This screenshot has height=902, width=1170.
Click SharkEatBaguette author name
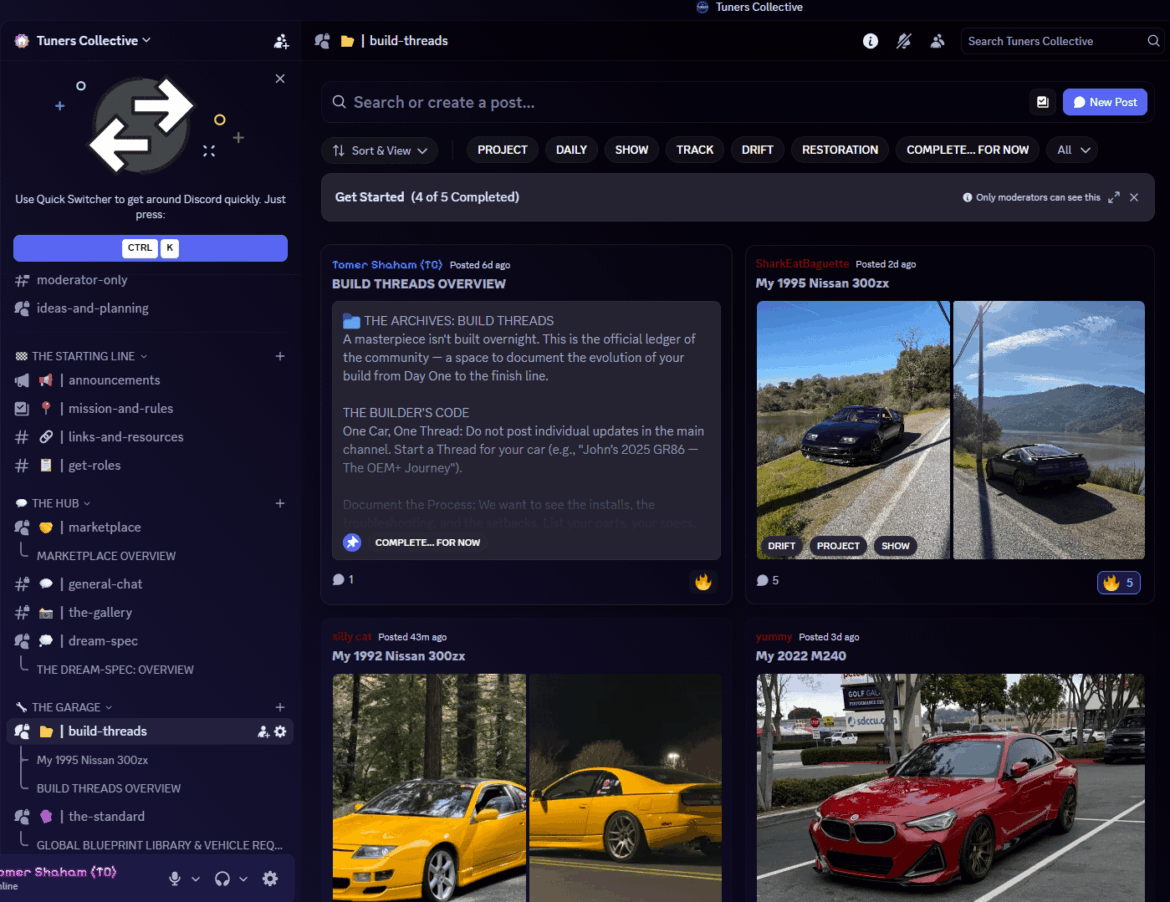(x=802, y=264)
